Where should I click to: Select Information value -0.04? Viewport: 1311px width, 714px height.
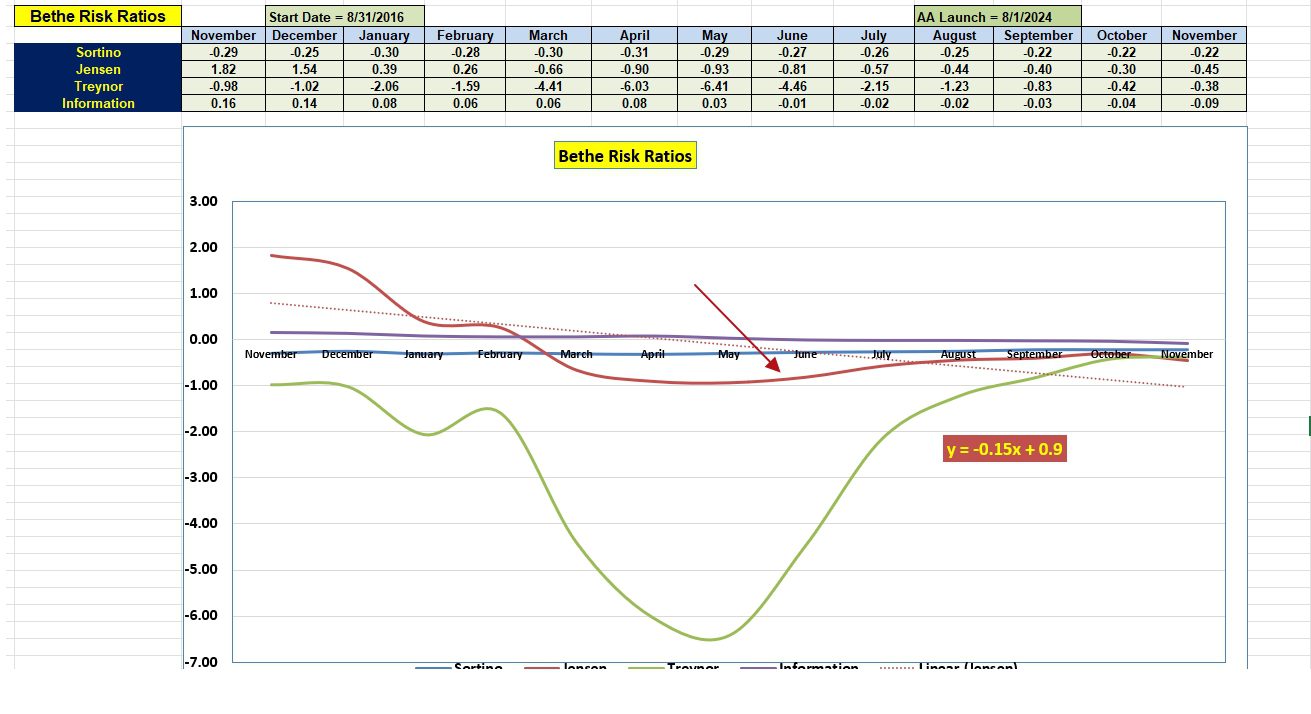point(1122,103)
